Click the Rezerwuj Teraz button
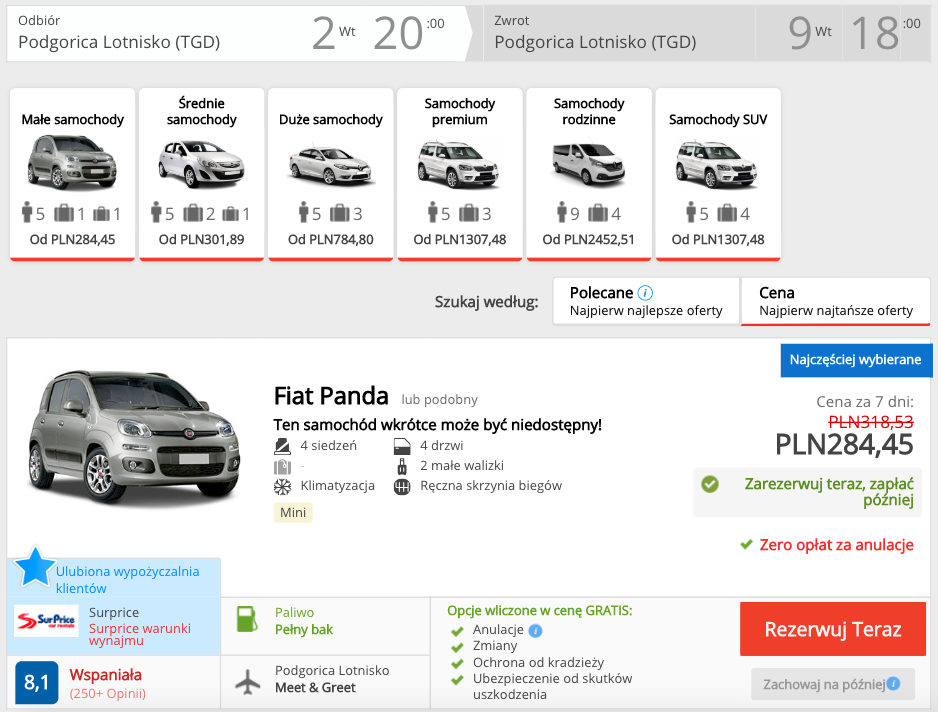 pyautogui.click(x=833, y=629)
